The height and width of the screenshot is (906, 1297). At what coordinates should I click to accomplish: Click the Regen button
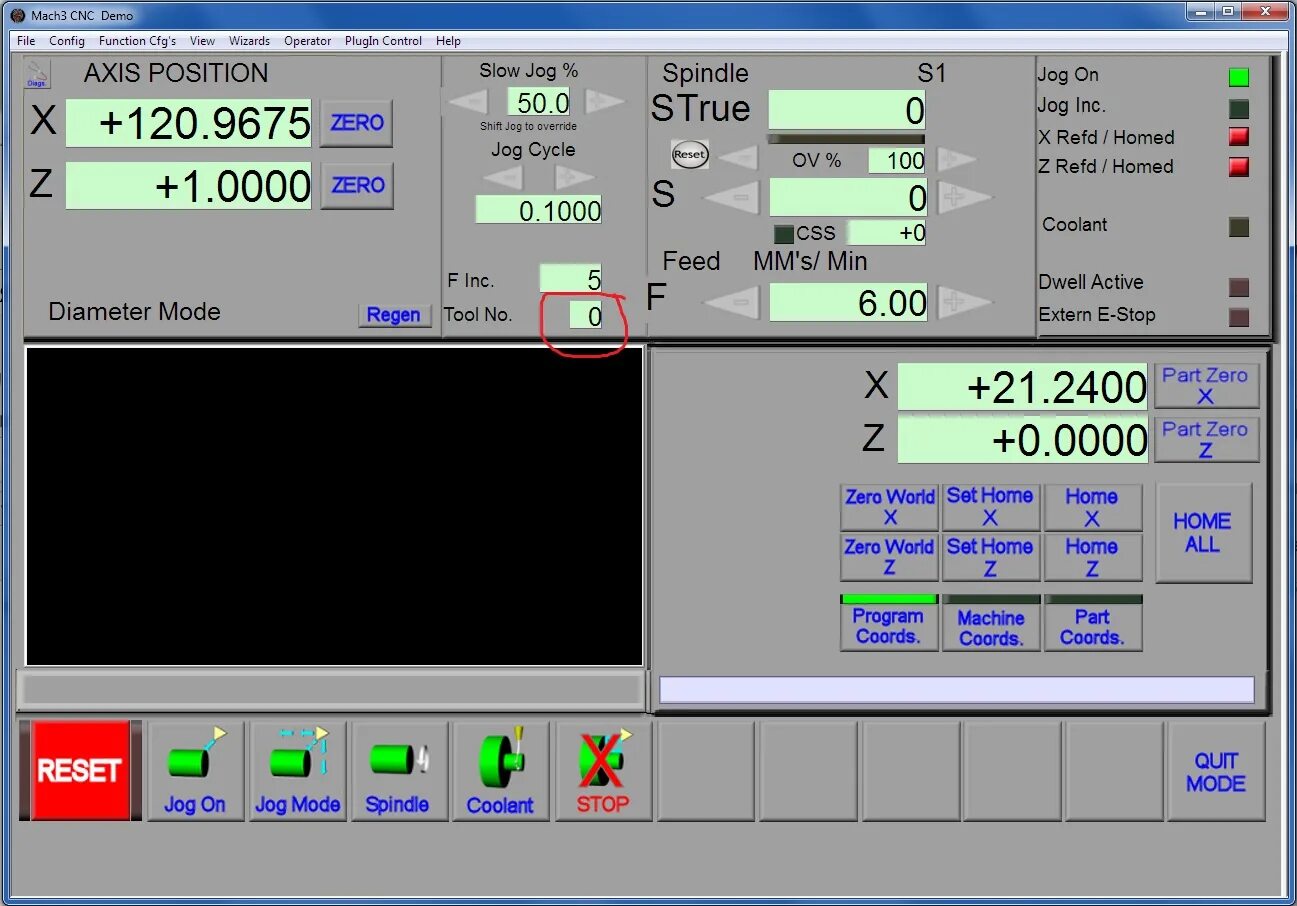click(393, 314)
